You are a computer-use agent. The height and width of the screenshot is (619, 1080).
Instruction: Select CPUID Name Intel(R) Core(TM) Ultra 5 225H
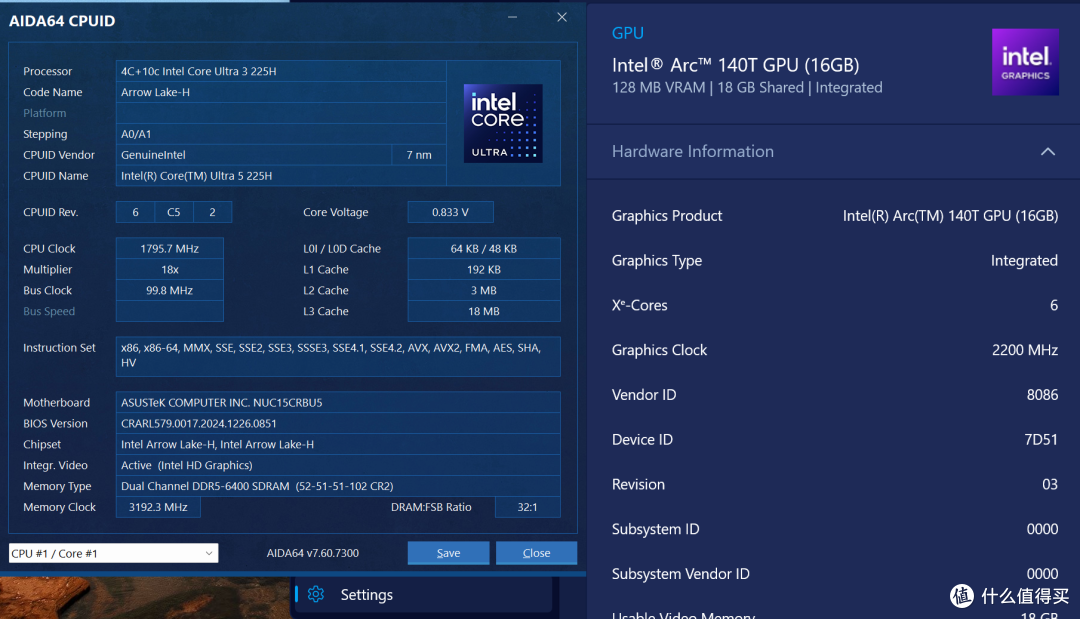[x=281, y=176]
